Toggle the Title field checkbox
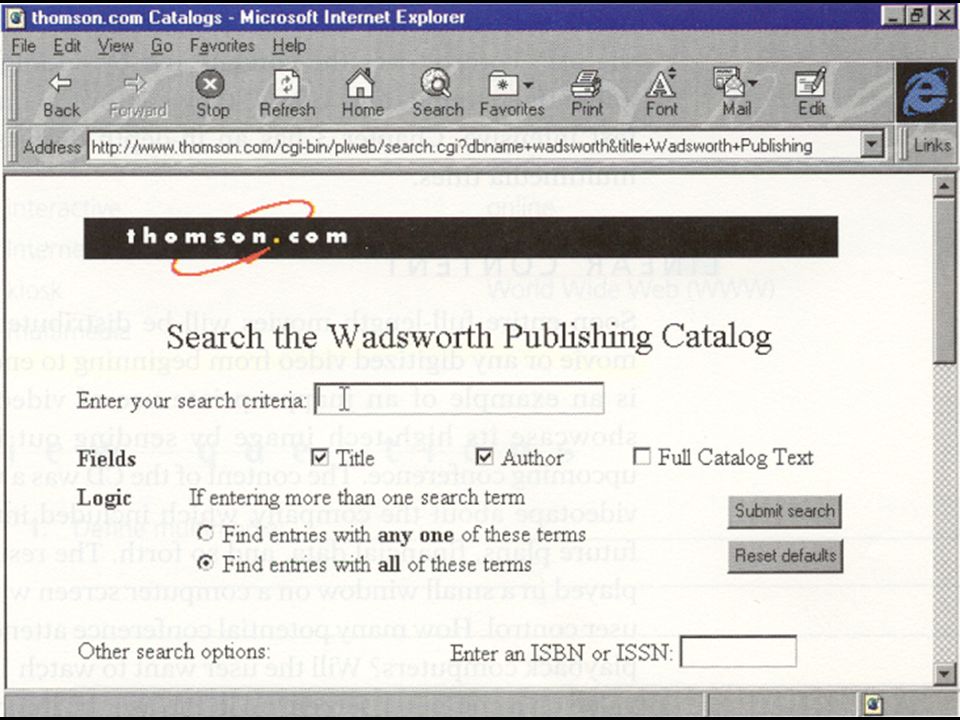The width and height of the screenshot is (960, 720). click(320, 457)
